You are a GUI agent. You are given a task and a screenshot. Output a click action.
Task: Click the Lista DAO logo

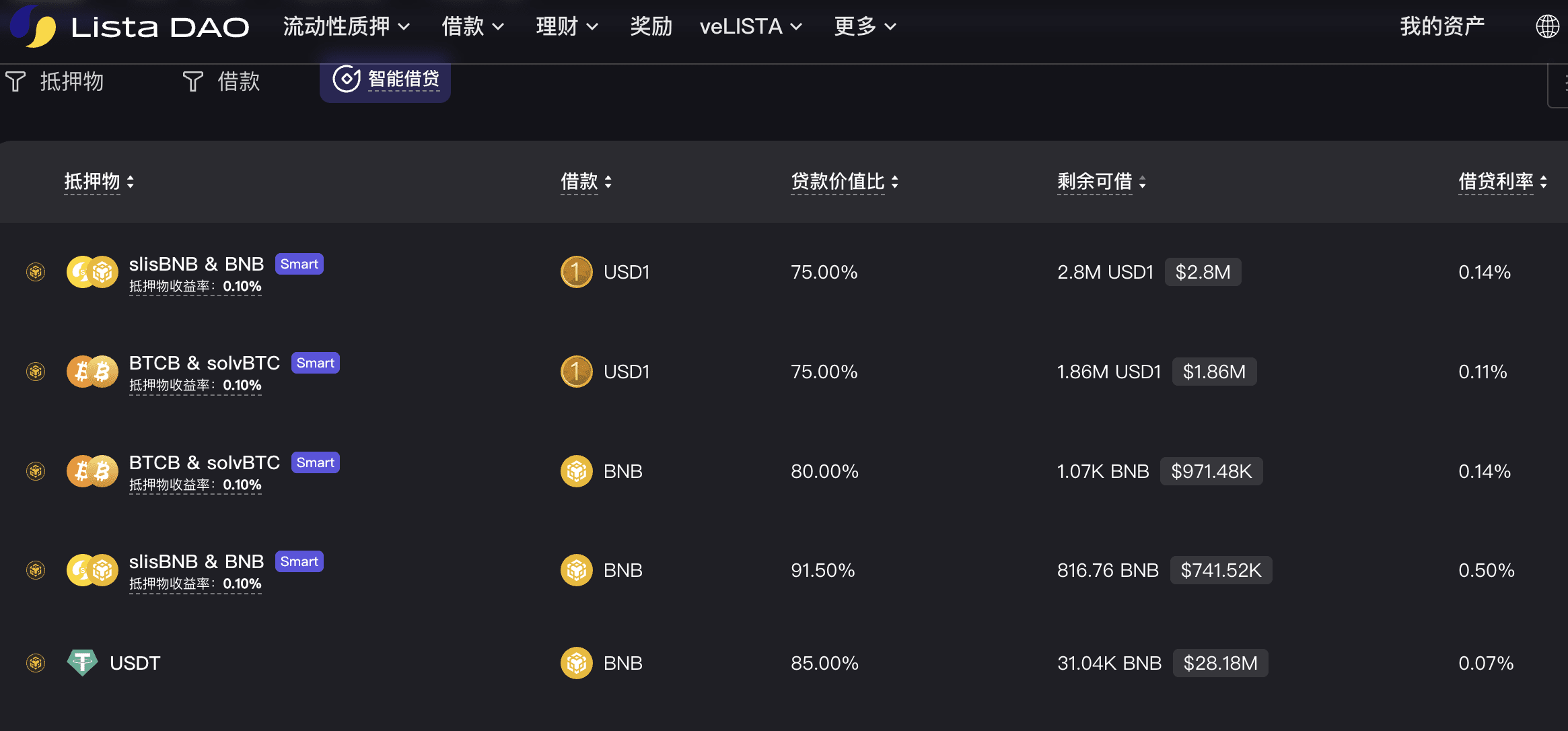tap(129, 27)
